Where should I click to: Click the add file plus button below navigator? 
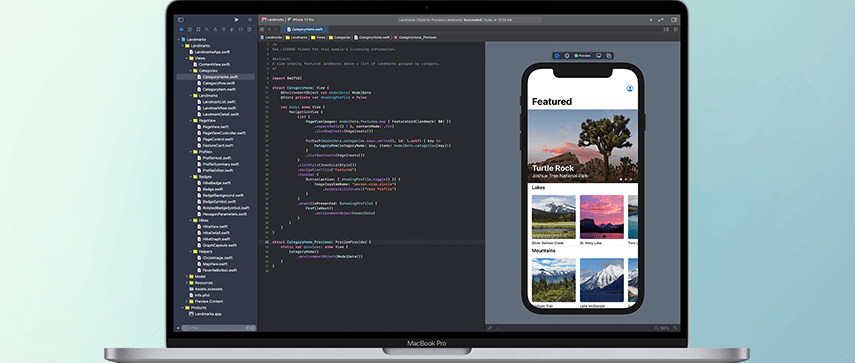point(178,328)
